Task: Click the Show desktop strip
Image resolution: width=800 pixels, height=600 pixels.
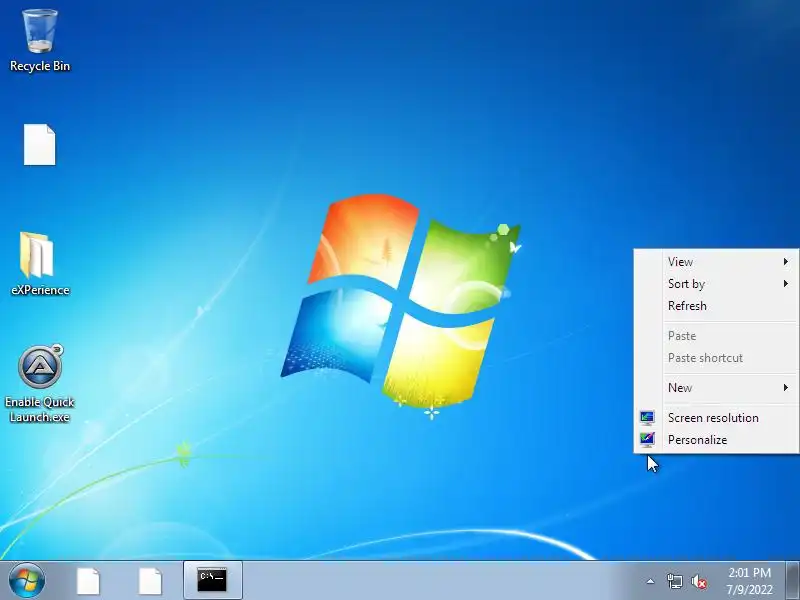Action: 792,581
